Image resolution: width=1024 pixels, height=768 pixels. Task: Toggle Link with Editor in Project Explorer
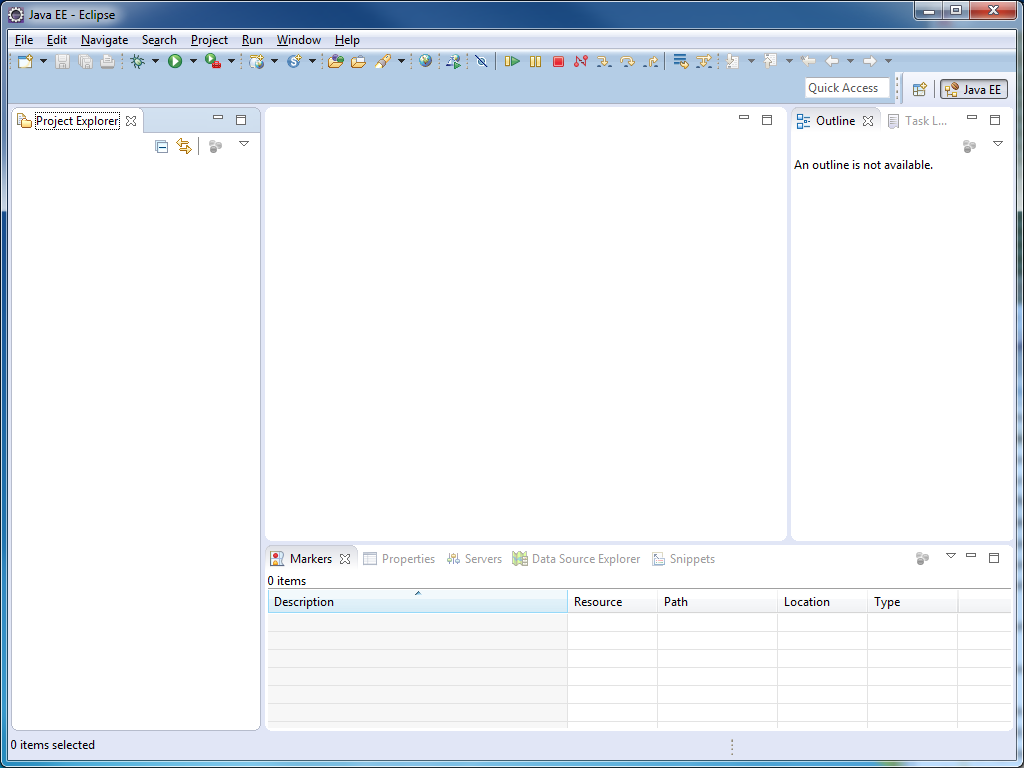point(183,146)
